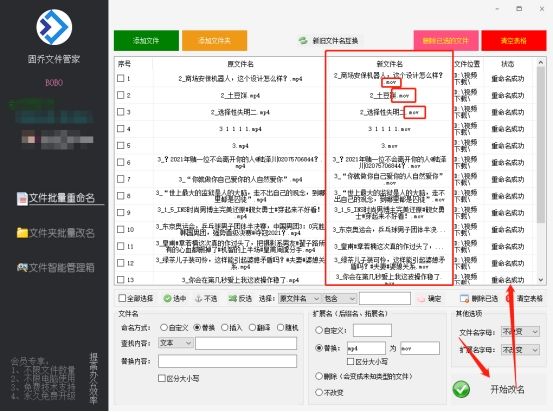This screenshot has width=553, height=412.
Task: Tick checkbox for row 2 土豆泥
Action: coord(121,95)
